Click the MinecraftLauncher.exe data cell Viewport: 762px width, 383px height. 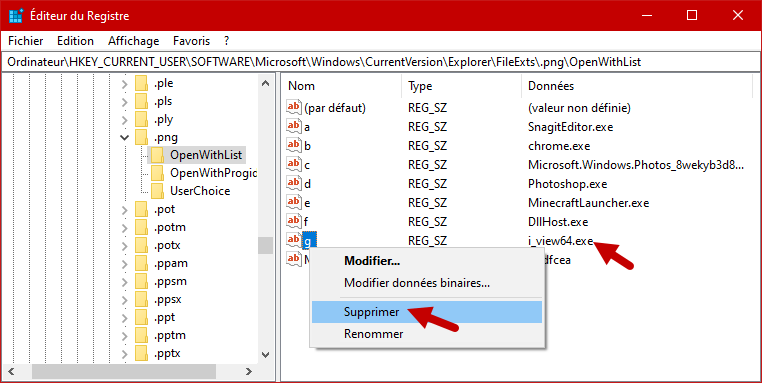(589, 203)
